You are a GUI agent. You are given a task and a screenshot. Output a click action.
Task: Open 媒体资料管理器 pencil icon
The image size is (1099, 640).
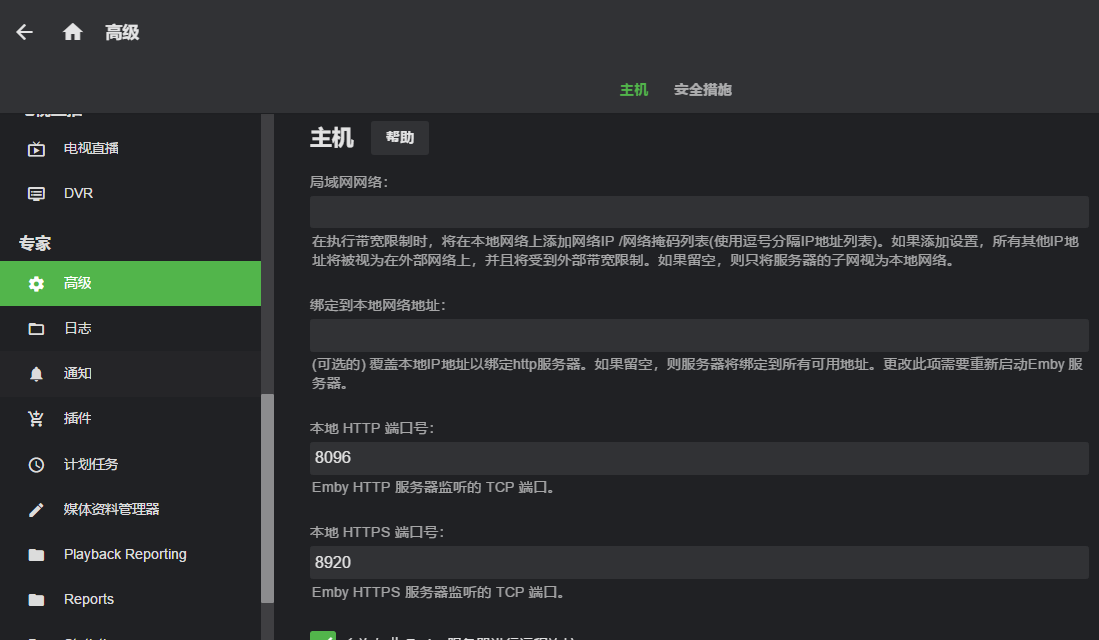point(37,510)
